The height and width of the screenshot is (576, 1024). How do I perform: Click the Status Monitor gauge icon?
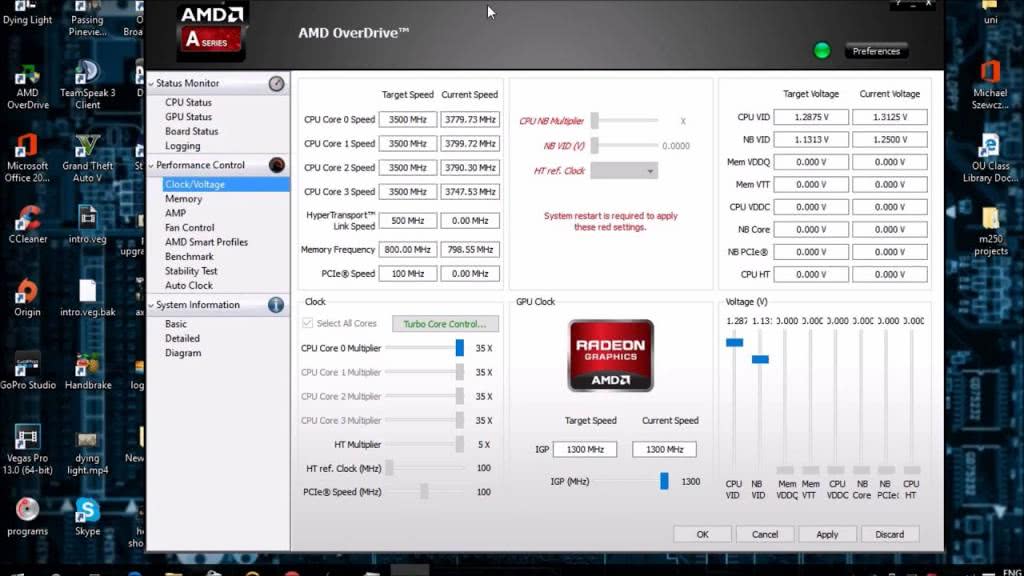(x=277, y=84)
